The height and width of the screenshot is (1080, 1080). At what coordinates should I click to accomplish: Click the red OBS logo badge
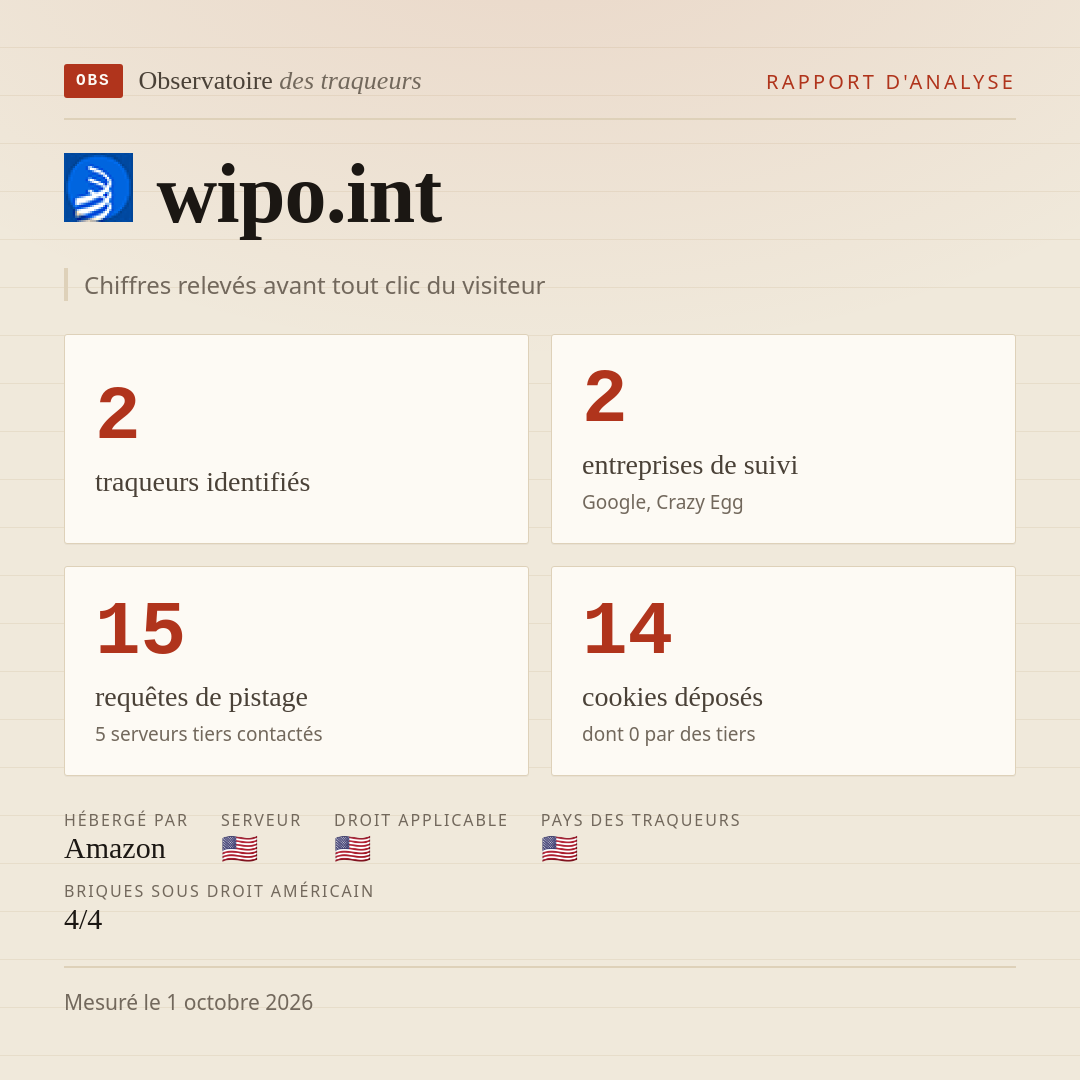(x=94, y=81)
